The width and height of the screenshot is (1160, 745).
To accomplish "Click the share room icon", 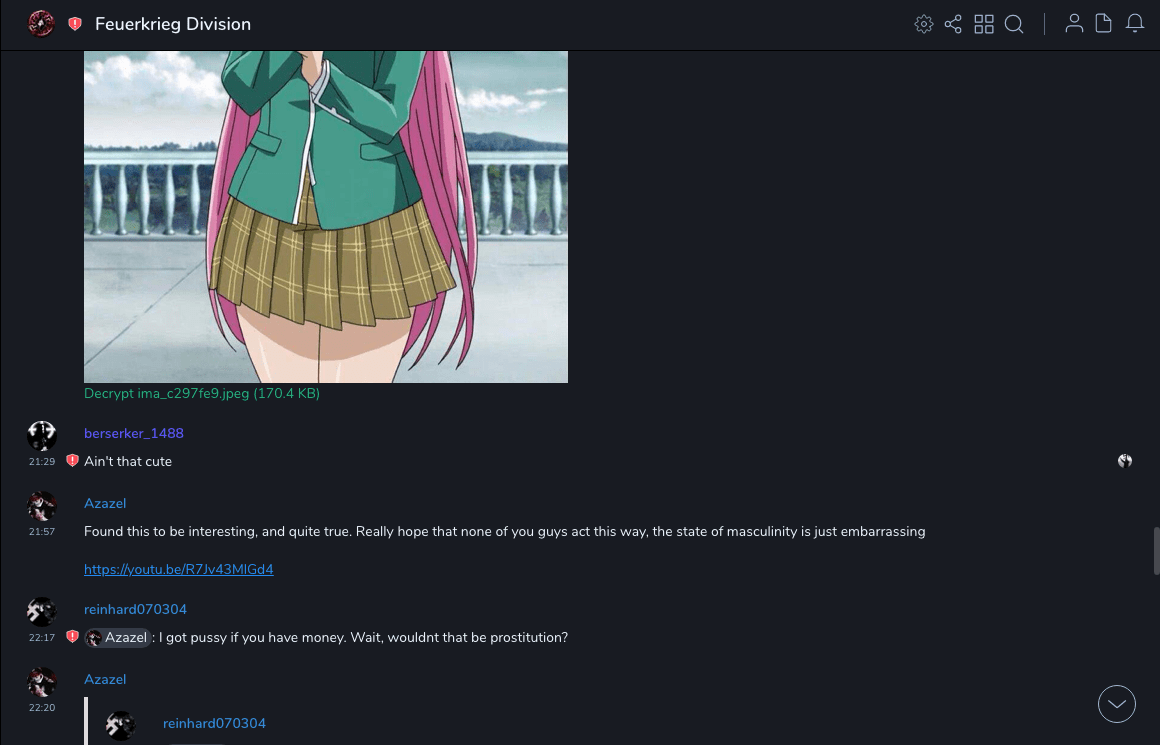I will click(953, 24).
